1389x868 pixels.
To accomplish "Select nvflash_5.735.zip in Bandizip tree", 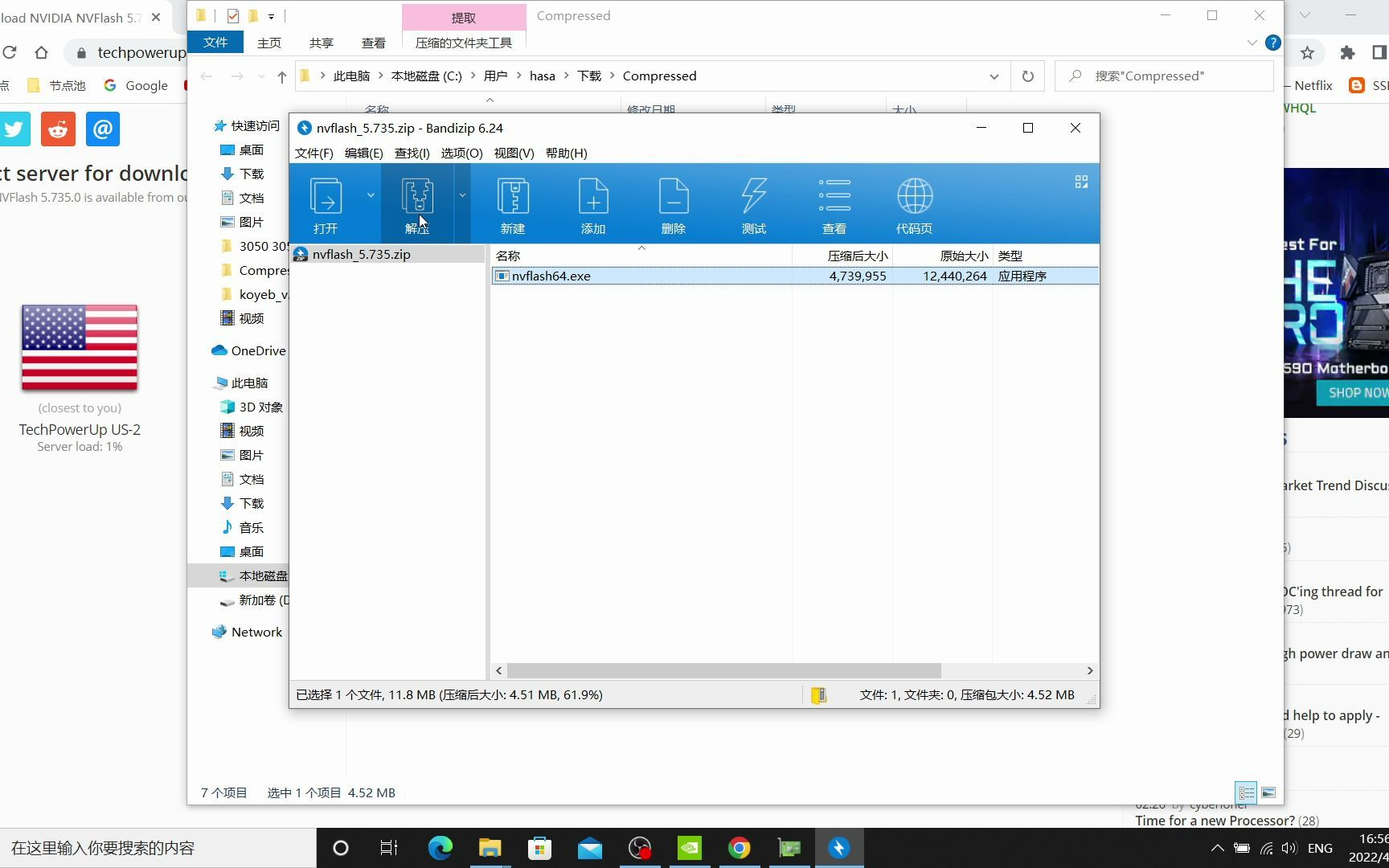I will (361, 254).
